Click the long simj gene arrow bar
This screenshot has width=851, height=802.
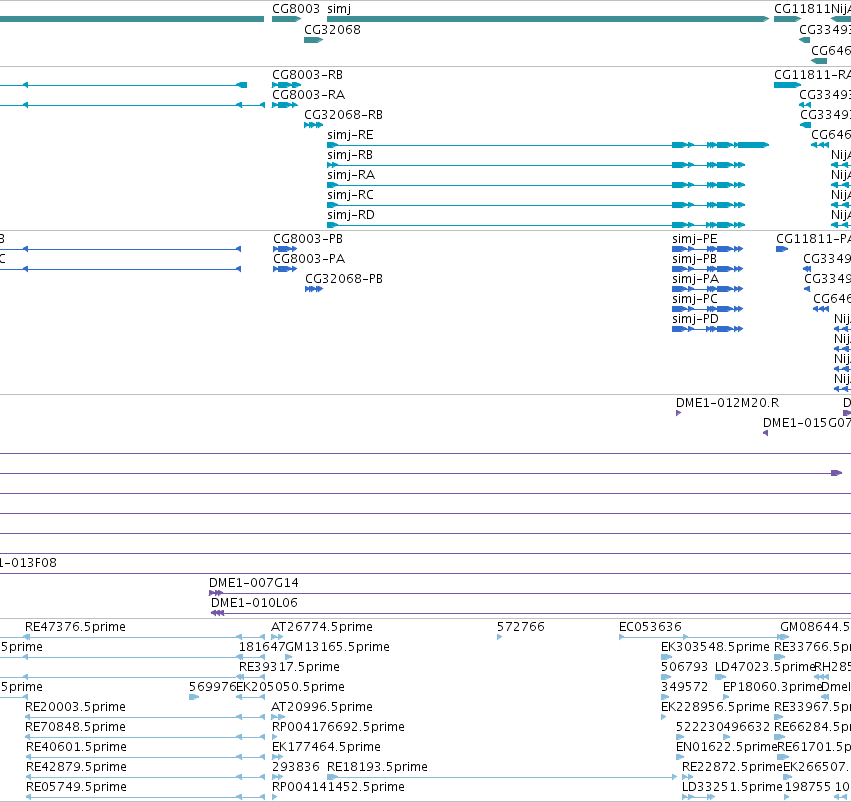coord(548,19)
